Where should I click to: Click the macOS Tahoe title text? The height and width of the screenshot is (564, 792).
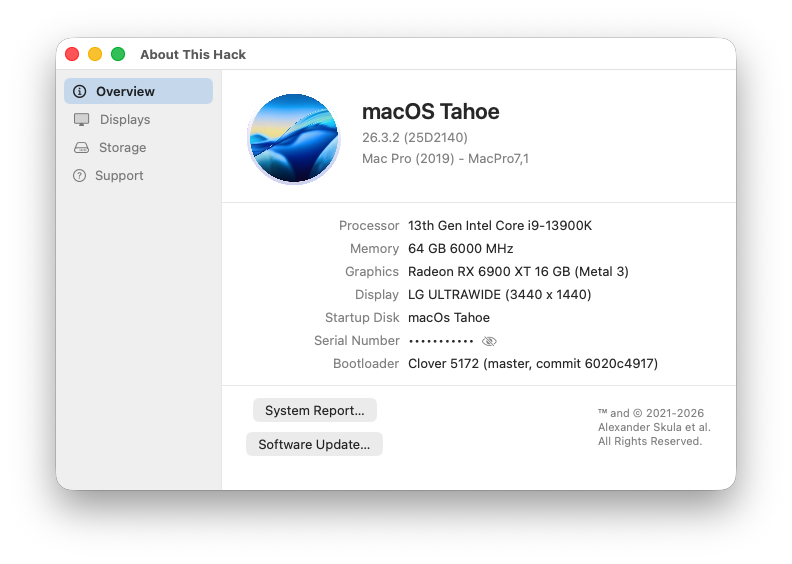(x=431, y=112)
